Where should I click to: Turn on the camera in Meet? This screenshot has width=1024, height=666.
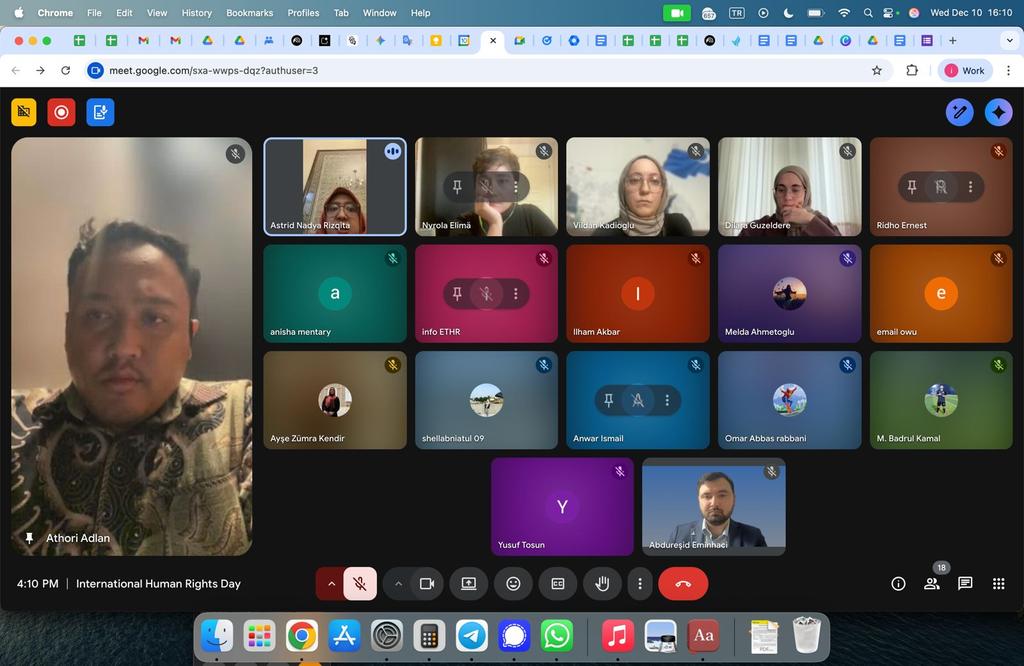(x=427, y=584)
